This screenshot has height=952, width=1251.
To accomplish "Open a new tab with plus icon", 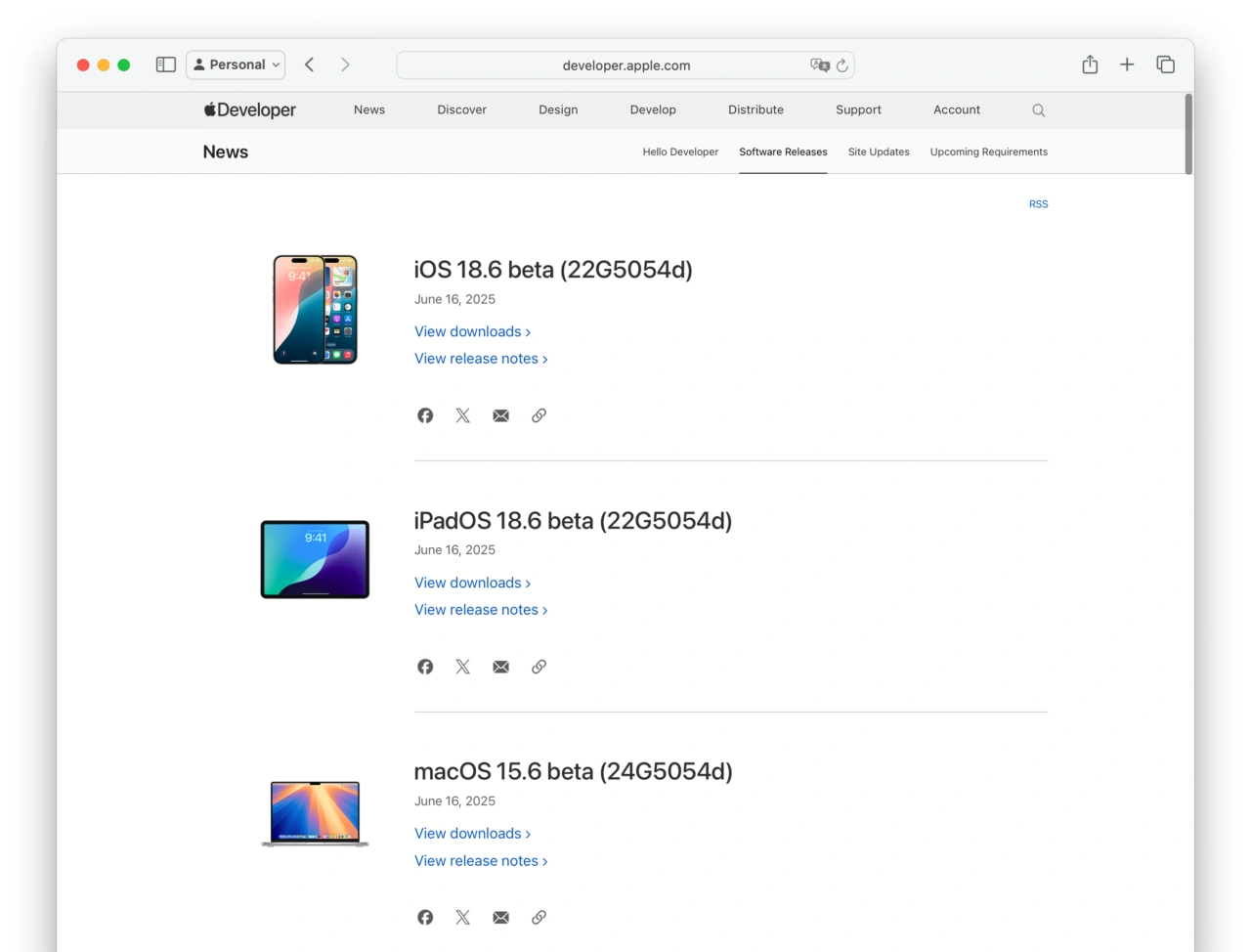I will [1127, 65].
